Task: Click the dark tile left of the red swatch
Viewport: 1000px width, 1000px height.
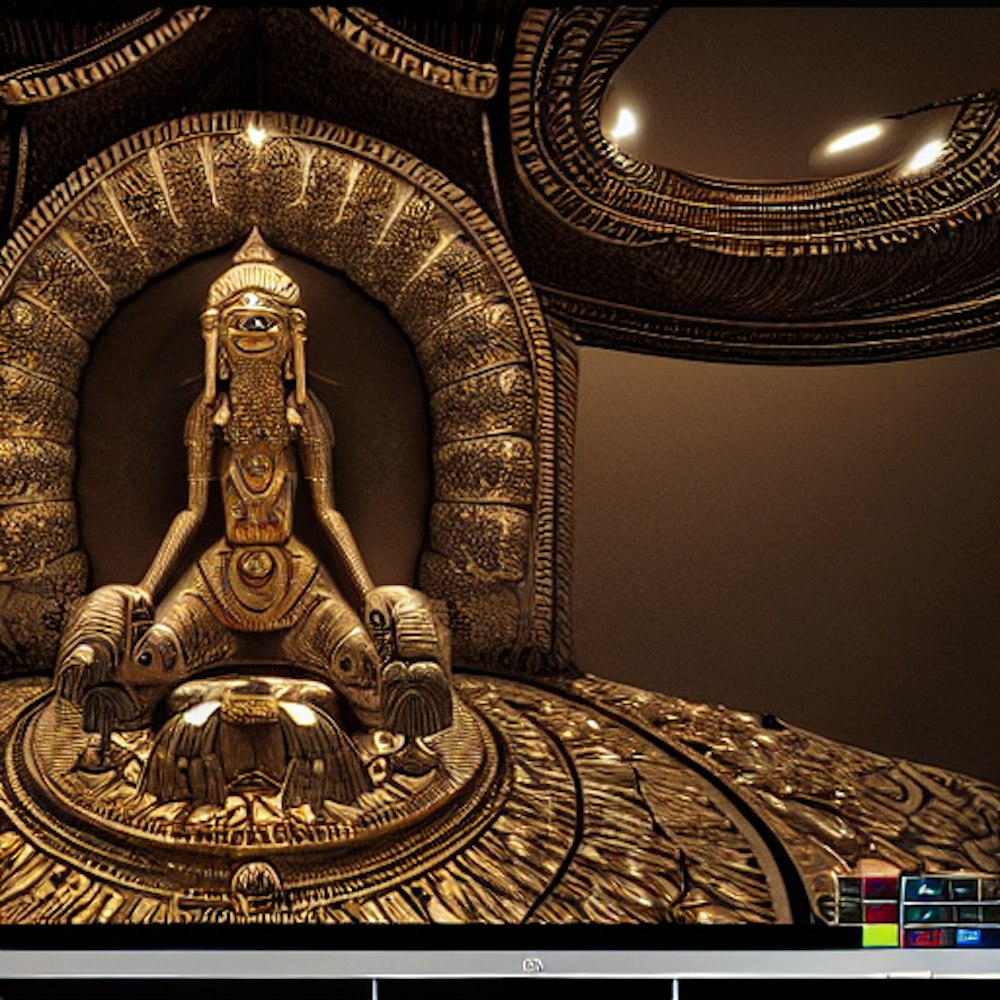Action: coord(850,913)
